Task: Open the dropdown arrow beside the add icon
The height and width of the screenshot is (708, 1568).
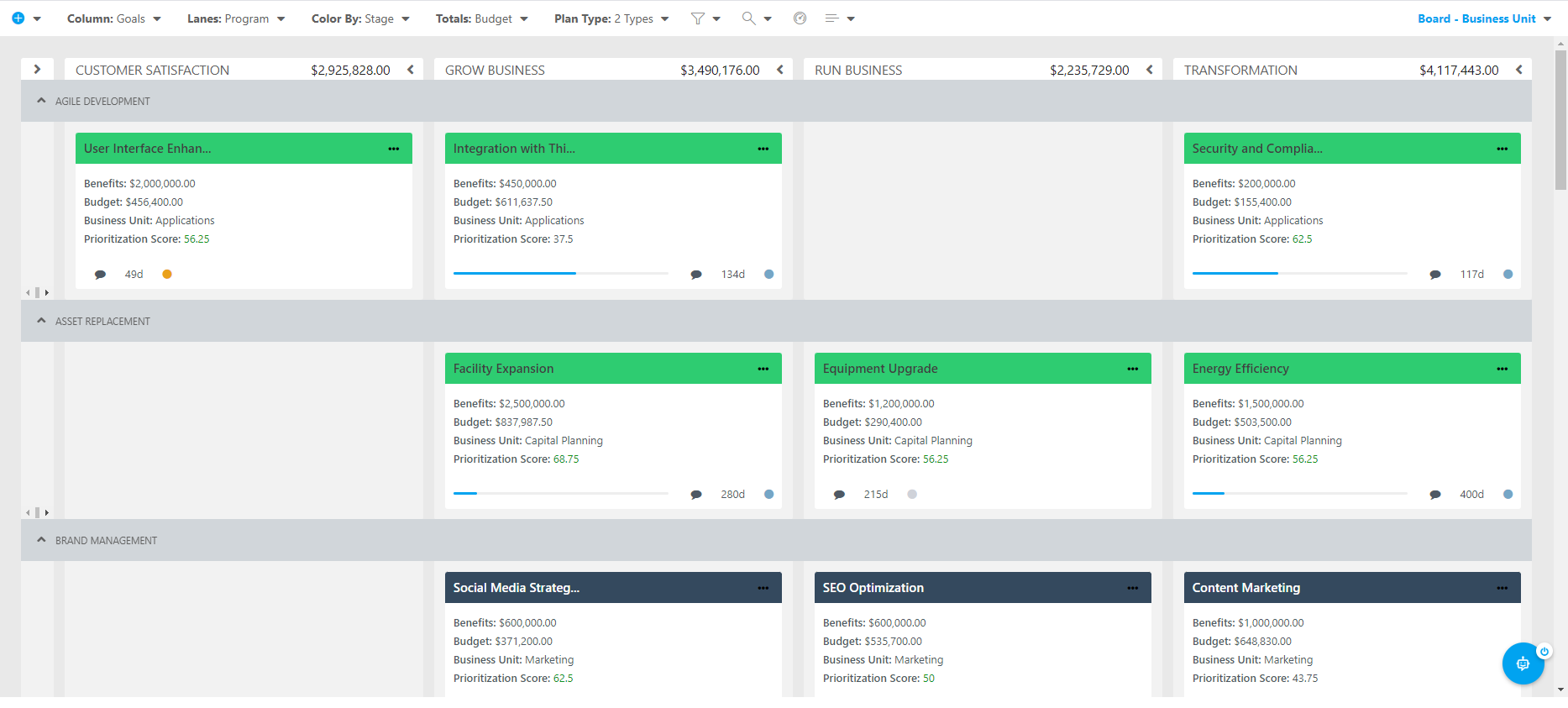Action: [x=37, y=18]
